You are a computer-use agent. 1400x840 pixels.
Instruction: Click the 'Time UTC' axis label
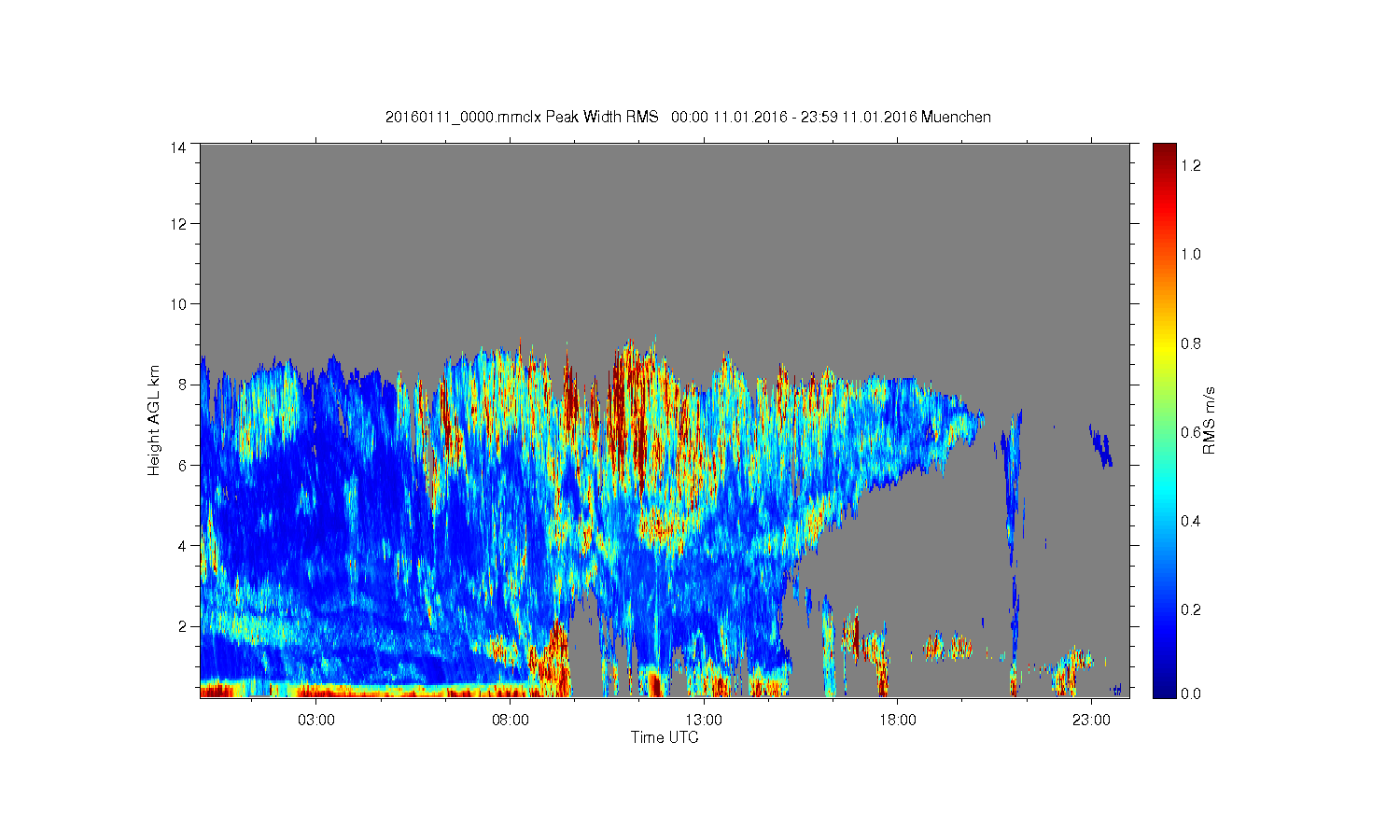(665, 737)
